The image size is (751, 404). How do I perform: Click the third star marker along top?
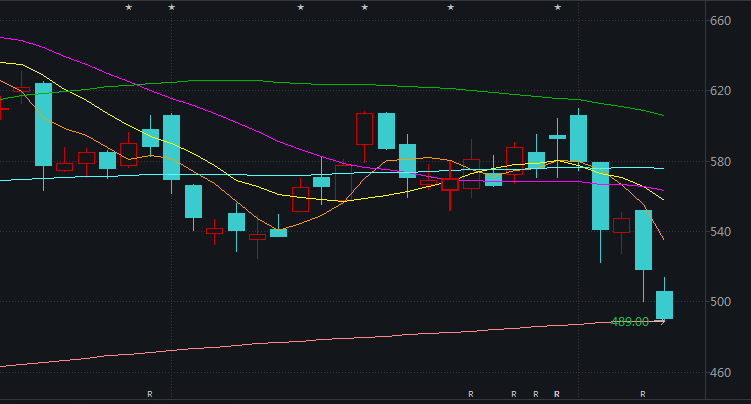click(300, 8)
